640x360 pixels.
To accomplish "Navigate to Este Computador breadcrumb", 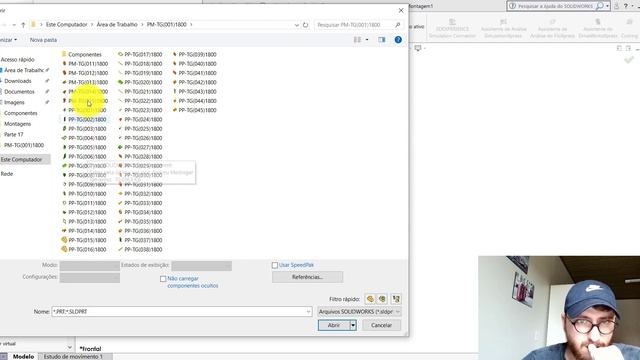I will coord(67,25).
